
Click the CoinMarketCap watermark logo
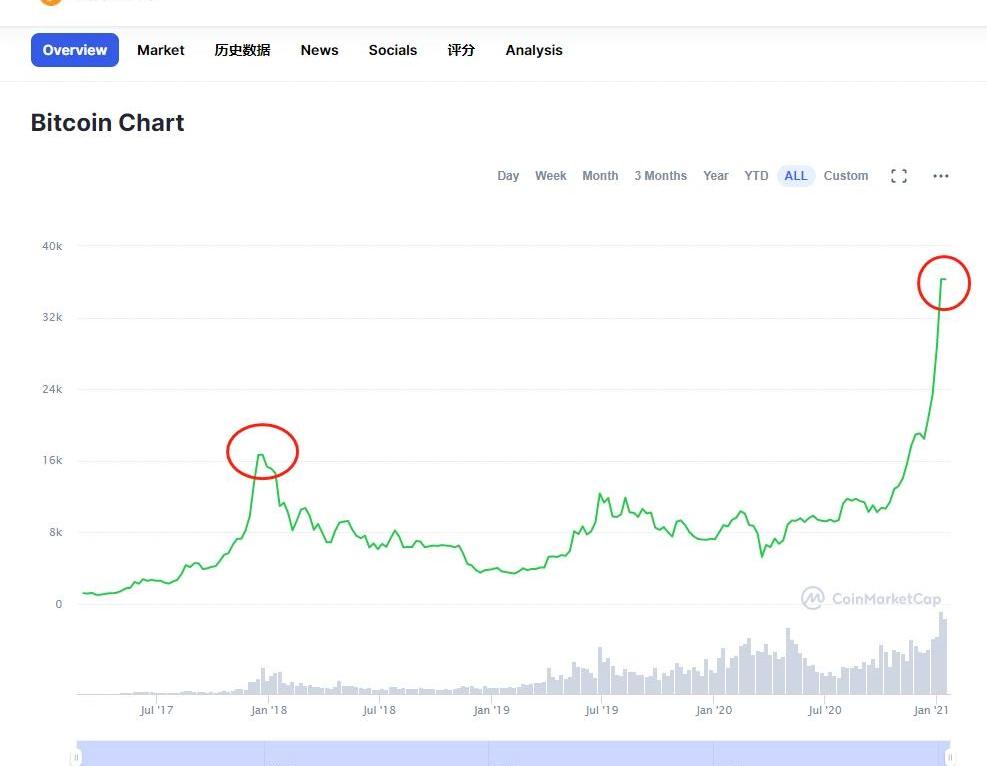tap(871, 598)
